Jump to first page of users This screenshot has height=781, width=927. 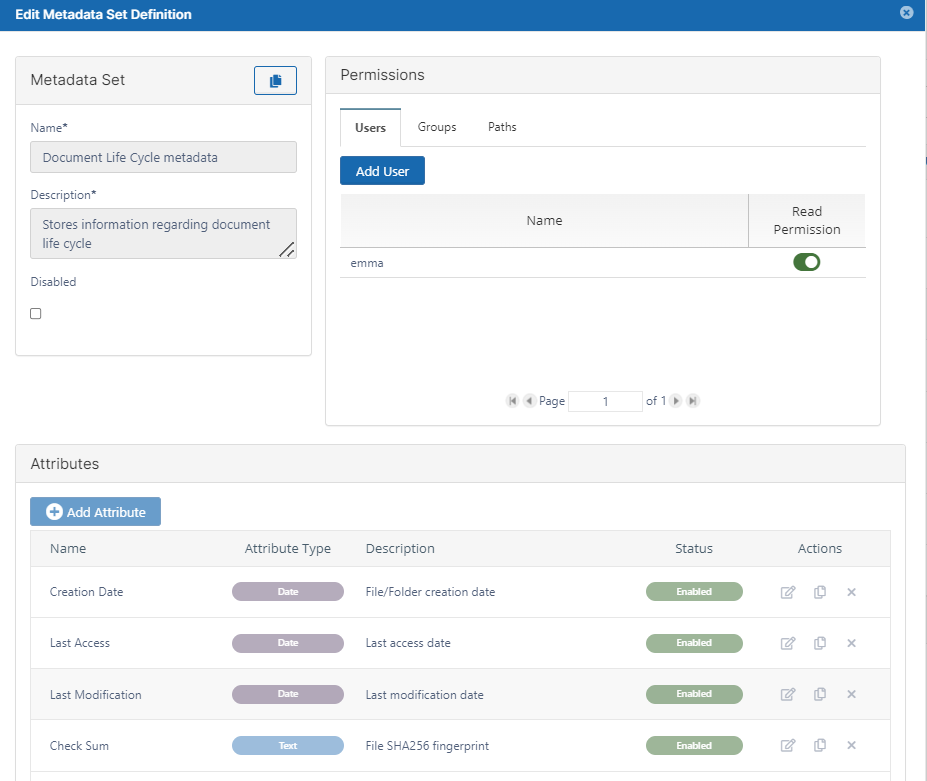513,401
